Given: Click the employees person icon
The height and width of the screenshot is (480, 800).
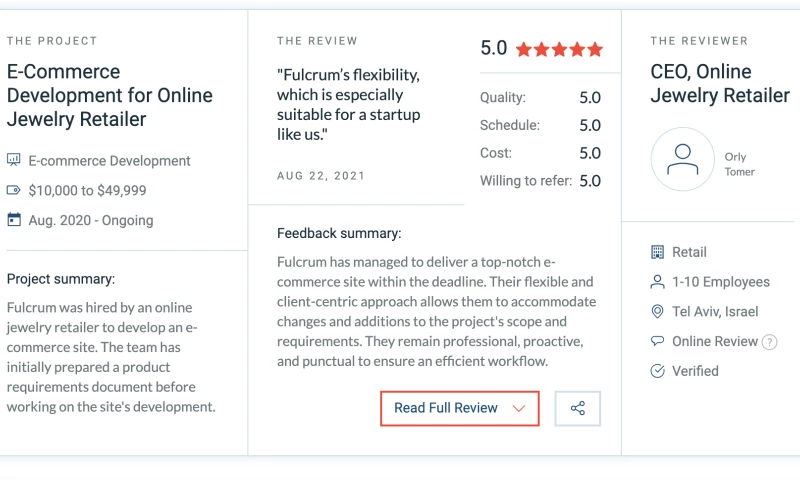Looking at the screenshot, I should pos(657,282).
